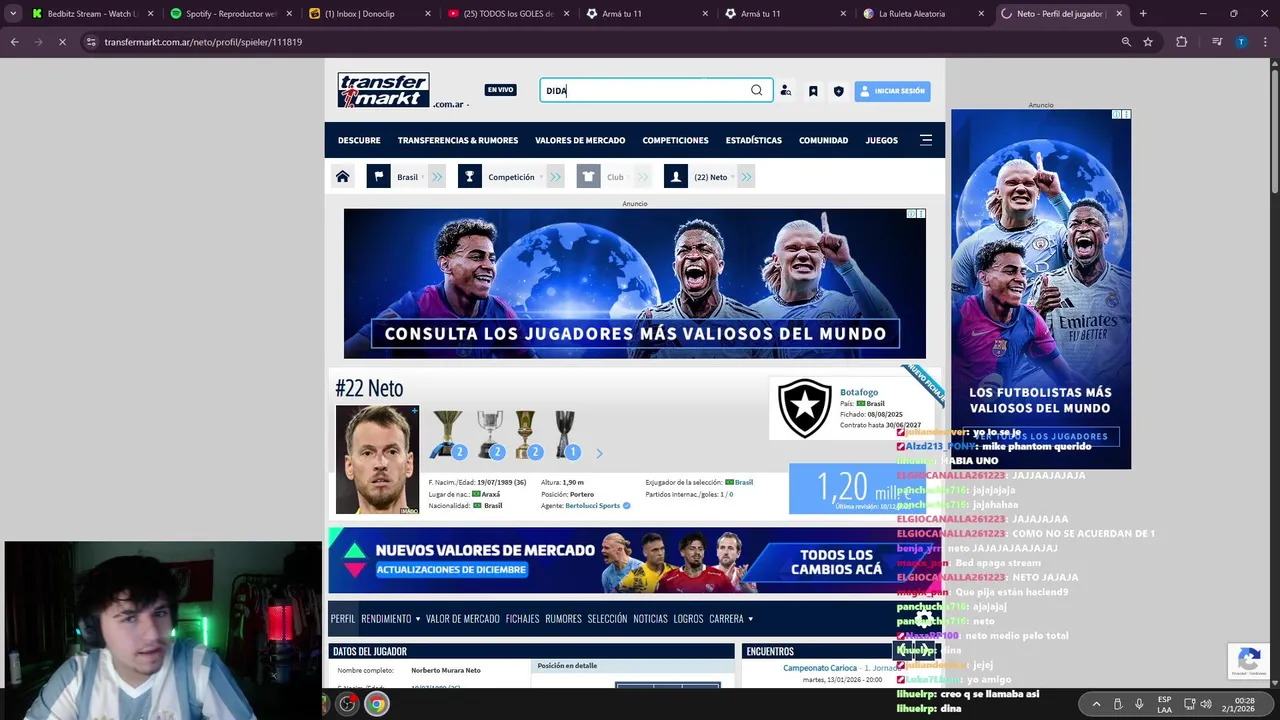
Task: Click the search magnifier icon in search box
Action: coord(757,90)
